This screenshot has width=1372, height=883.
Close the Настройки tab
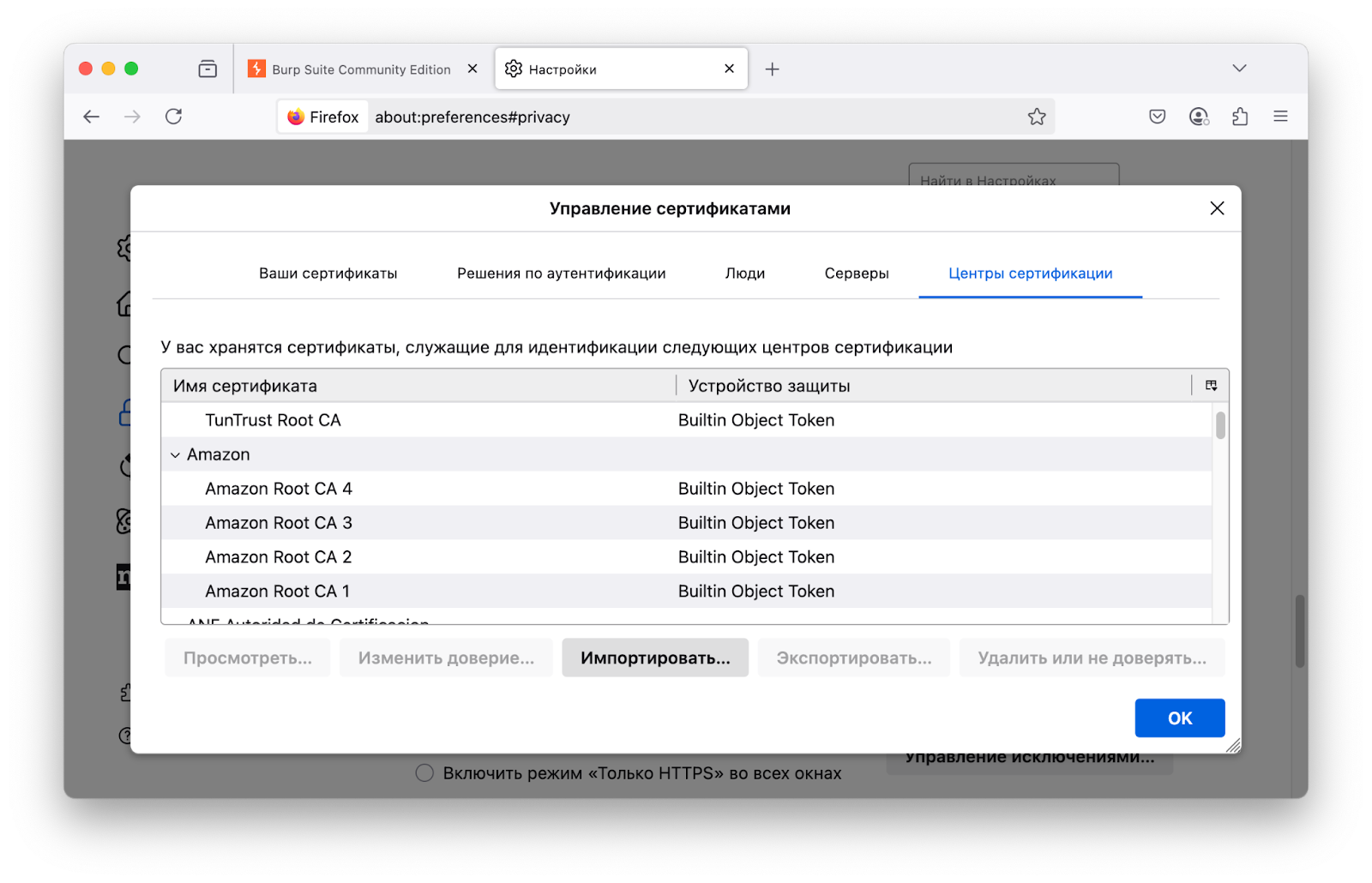tap(730, 69)
